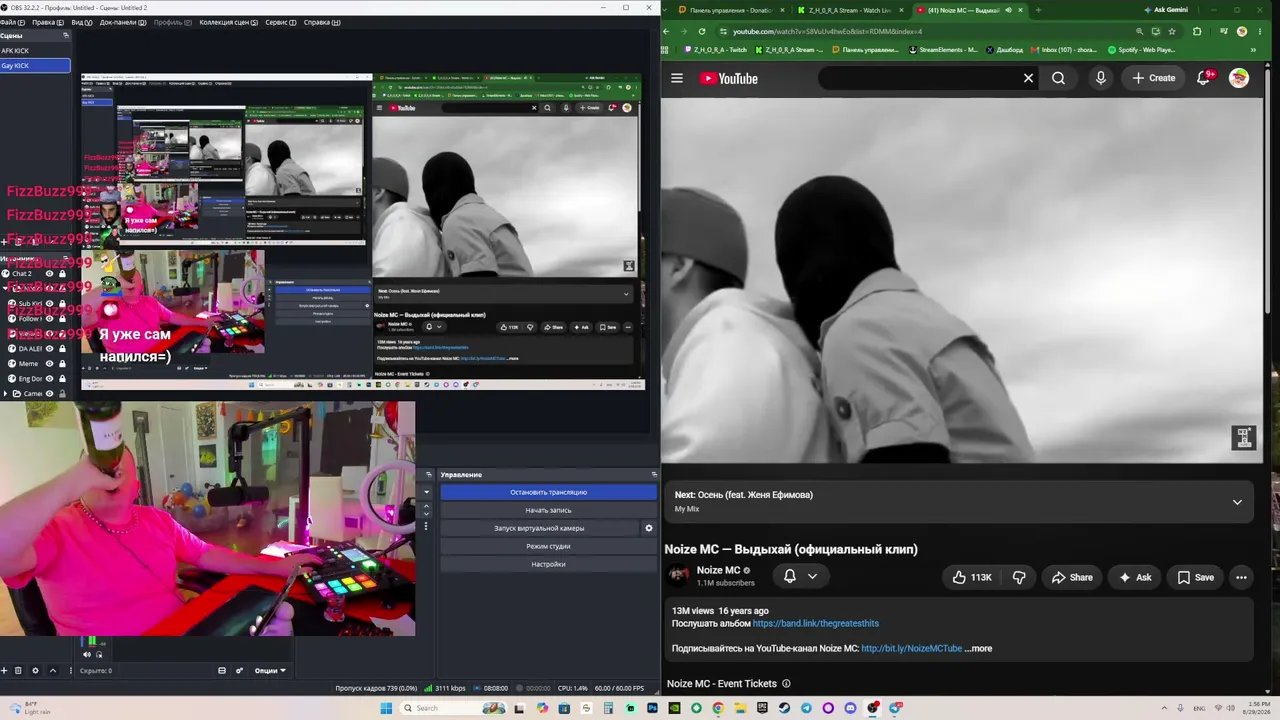Save the video to a playlist
Viewport: 1280px width, 720px height.
pos(1195,577)
